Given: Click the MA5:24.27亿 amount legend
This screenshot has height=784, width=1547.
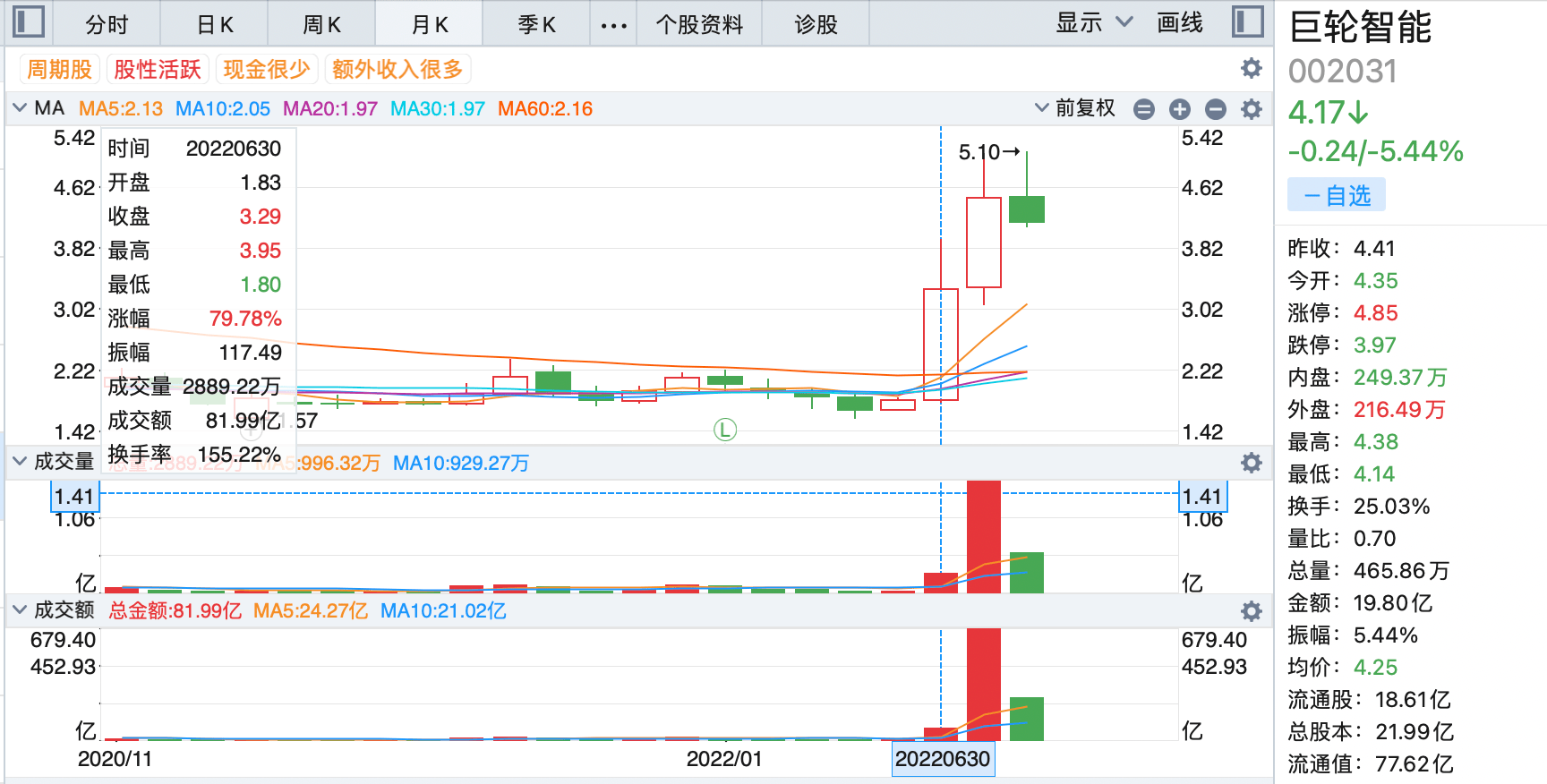Looking at the screenshot, I should [311, 610].
